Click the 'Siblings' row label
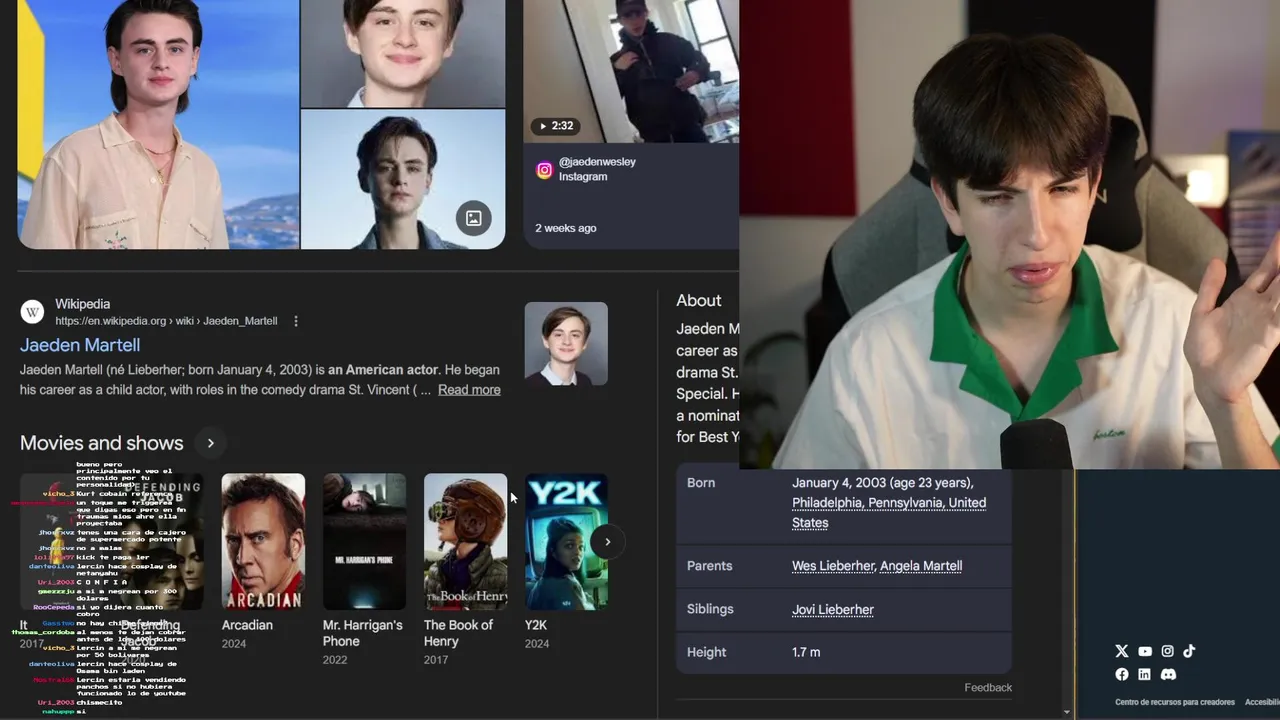The width and height of the screenshot is (1280, 720). pyautogui.click(x=710, y=609)
